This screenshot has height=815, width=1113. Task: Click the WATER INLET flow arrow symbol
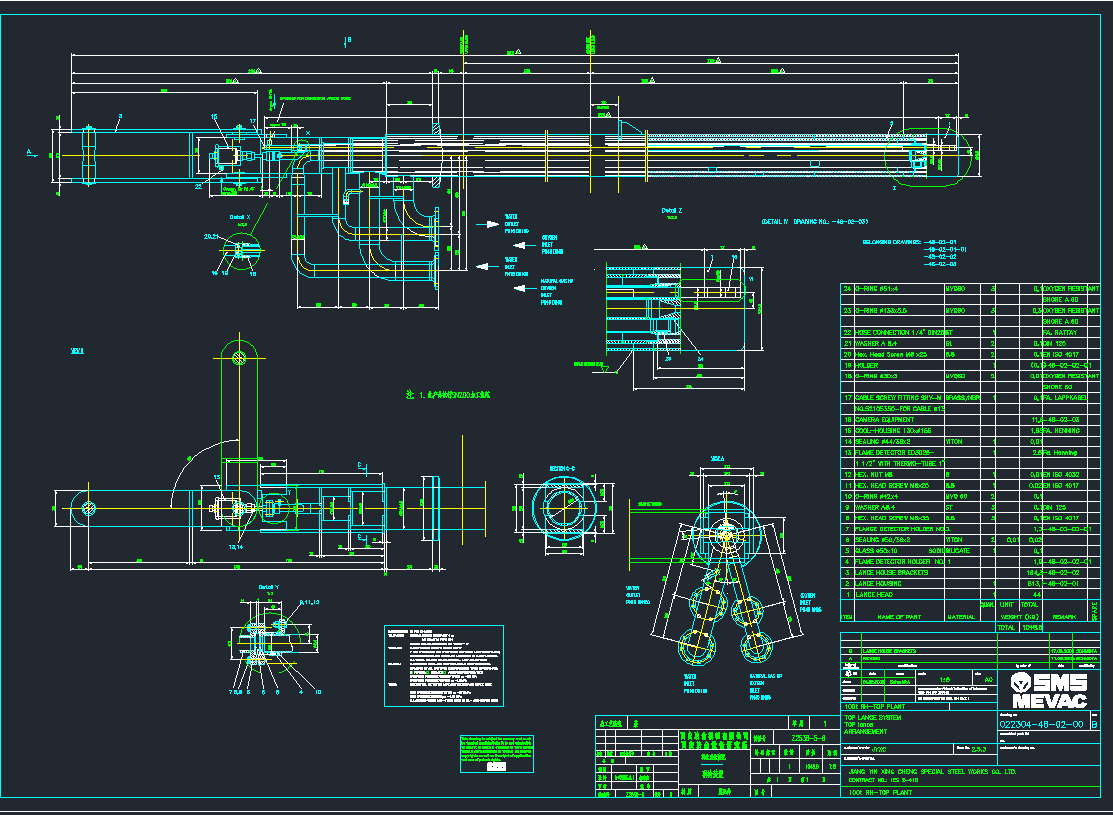pos(483,266)
